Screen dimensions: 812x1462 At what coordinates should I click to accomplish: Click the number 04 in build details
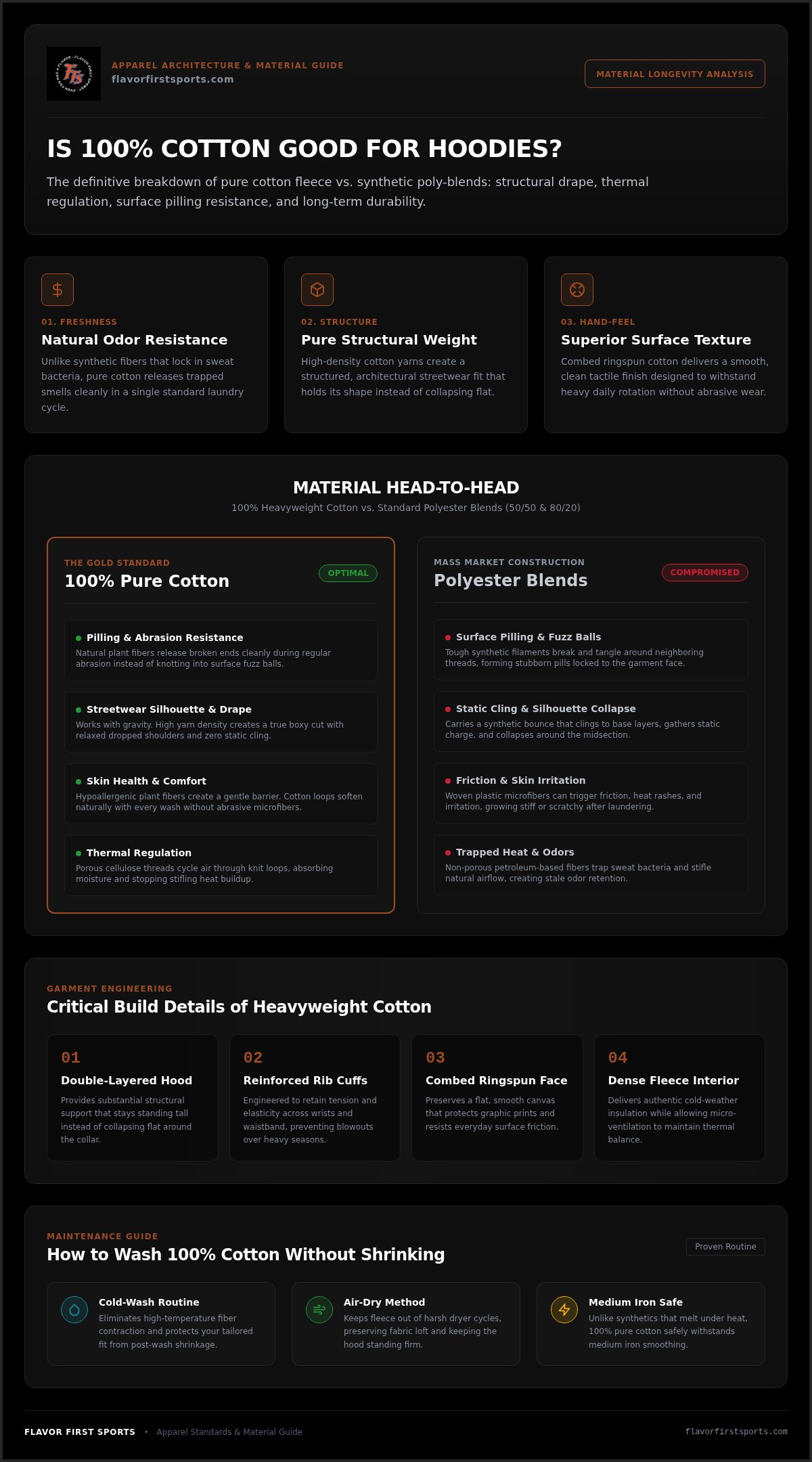click(618, 1057)
